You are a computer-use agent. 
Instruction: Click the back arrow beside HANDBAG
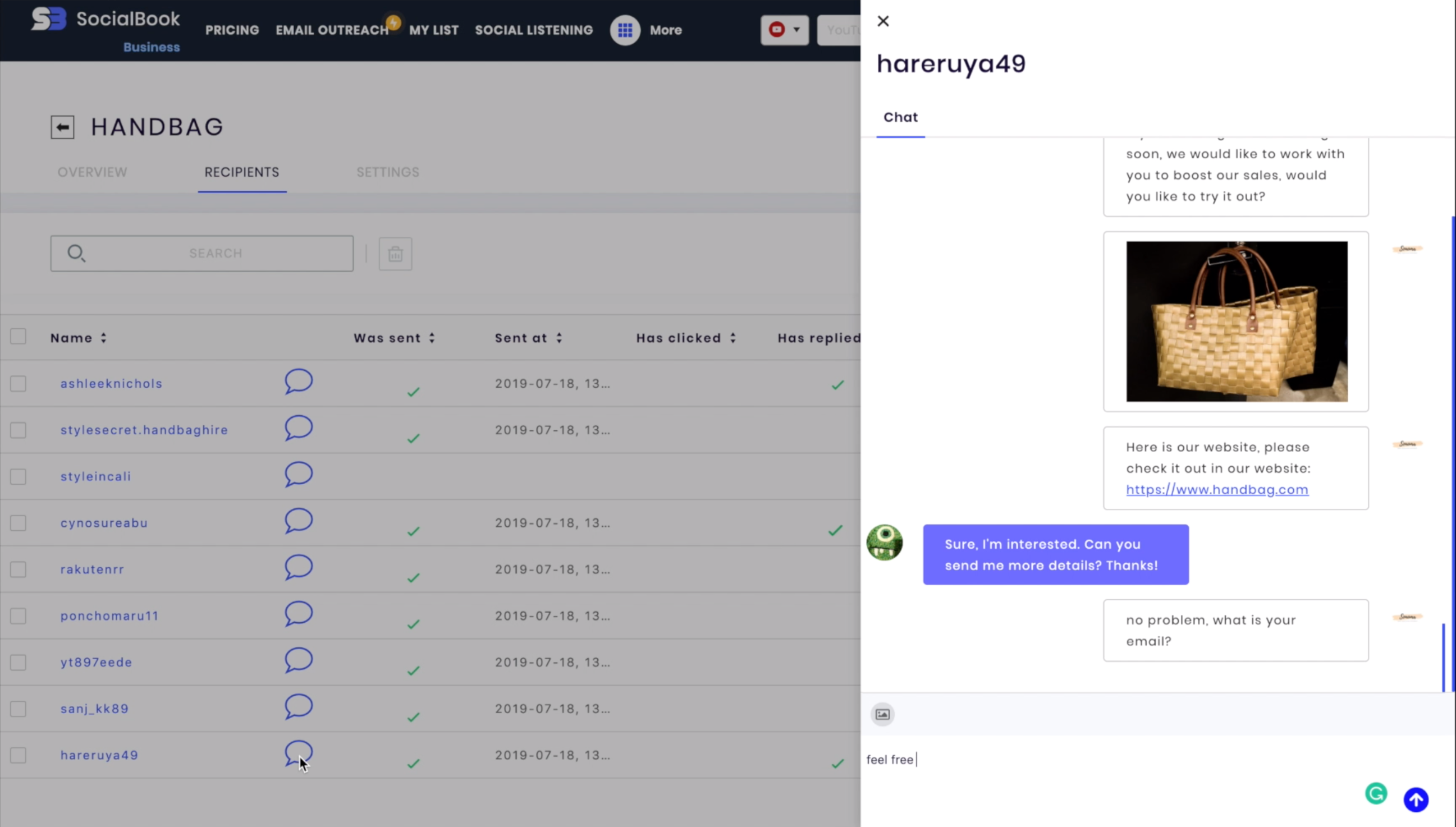point(62,127)
